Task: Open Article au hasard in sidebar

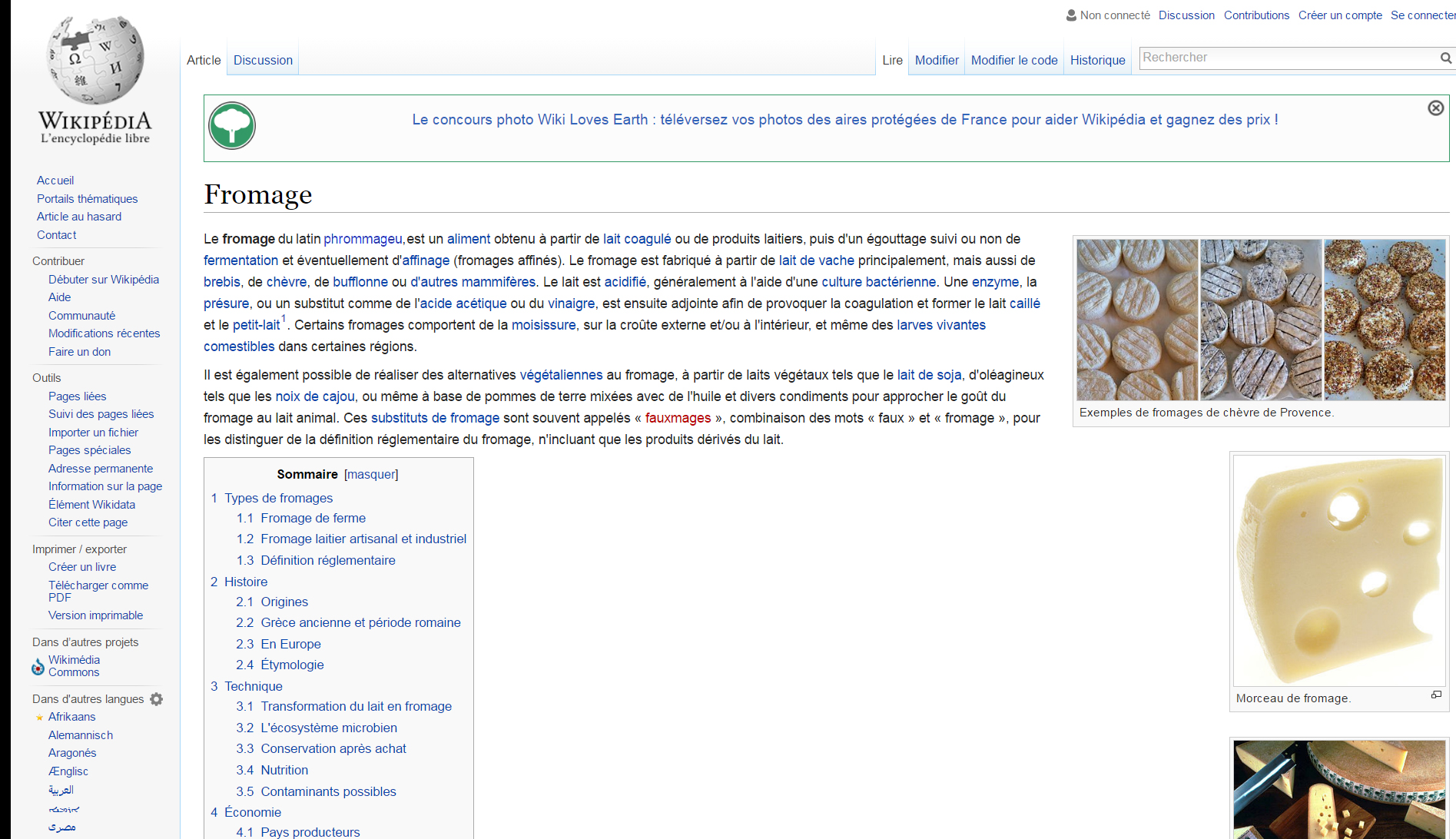Action: [x=79, y=217]
